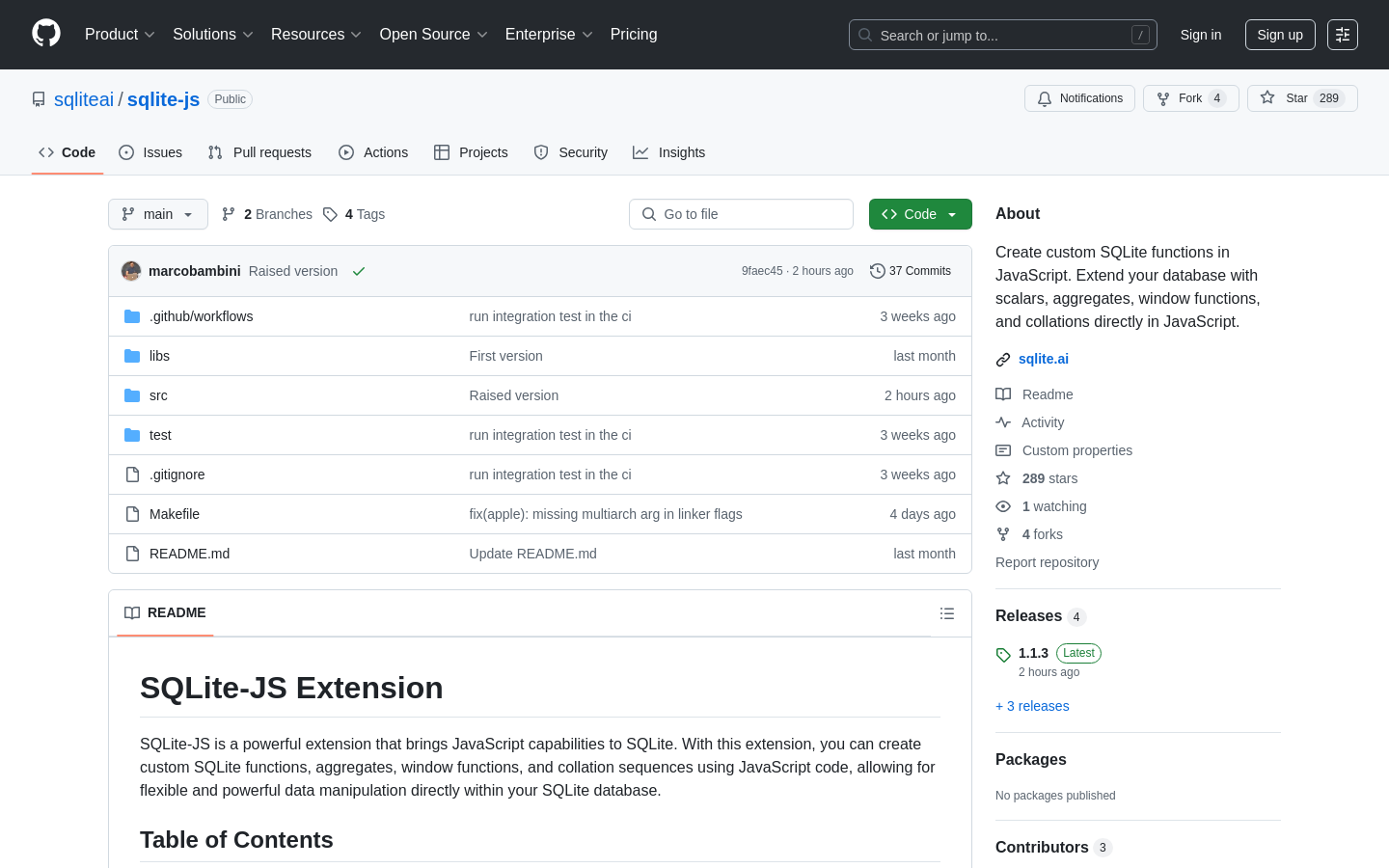The width and height of the screenshot is (1389, 868).
Task: Focus the Go to file input
Action: coord(741,214)
